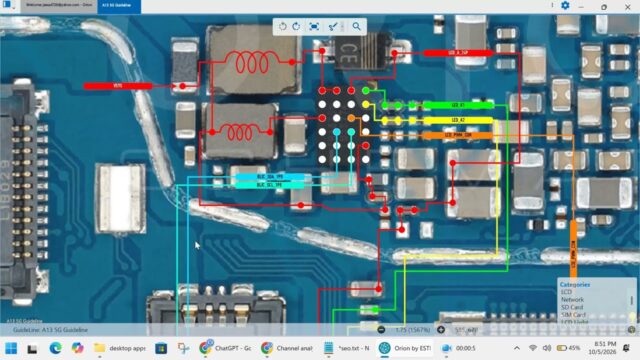Select the brush tool in the floating toolbar
Viewport: 640px width, 360px height.
(333, 27)
